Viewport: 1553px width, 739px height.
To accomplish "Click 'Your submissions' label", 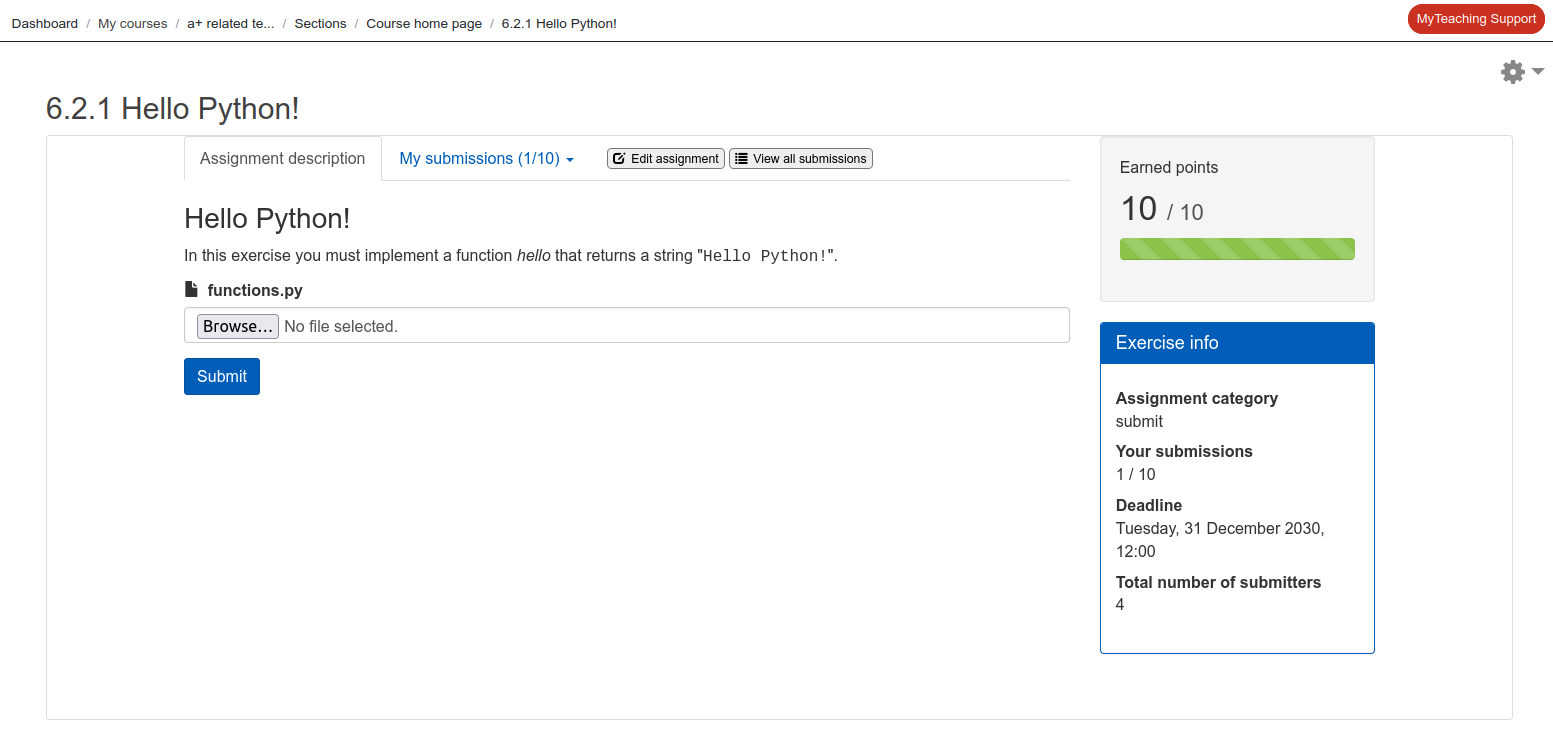I will pos(1184,451).
